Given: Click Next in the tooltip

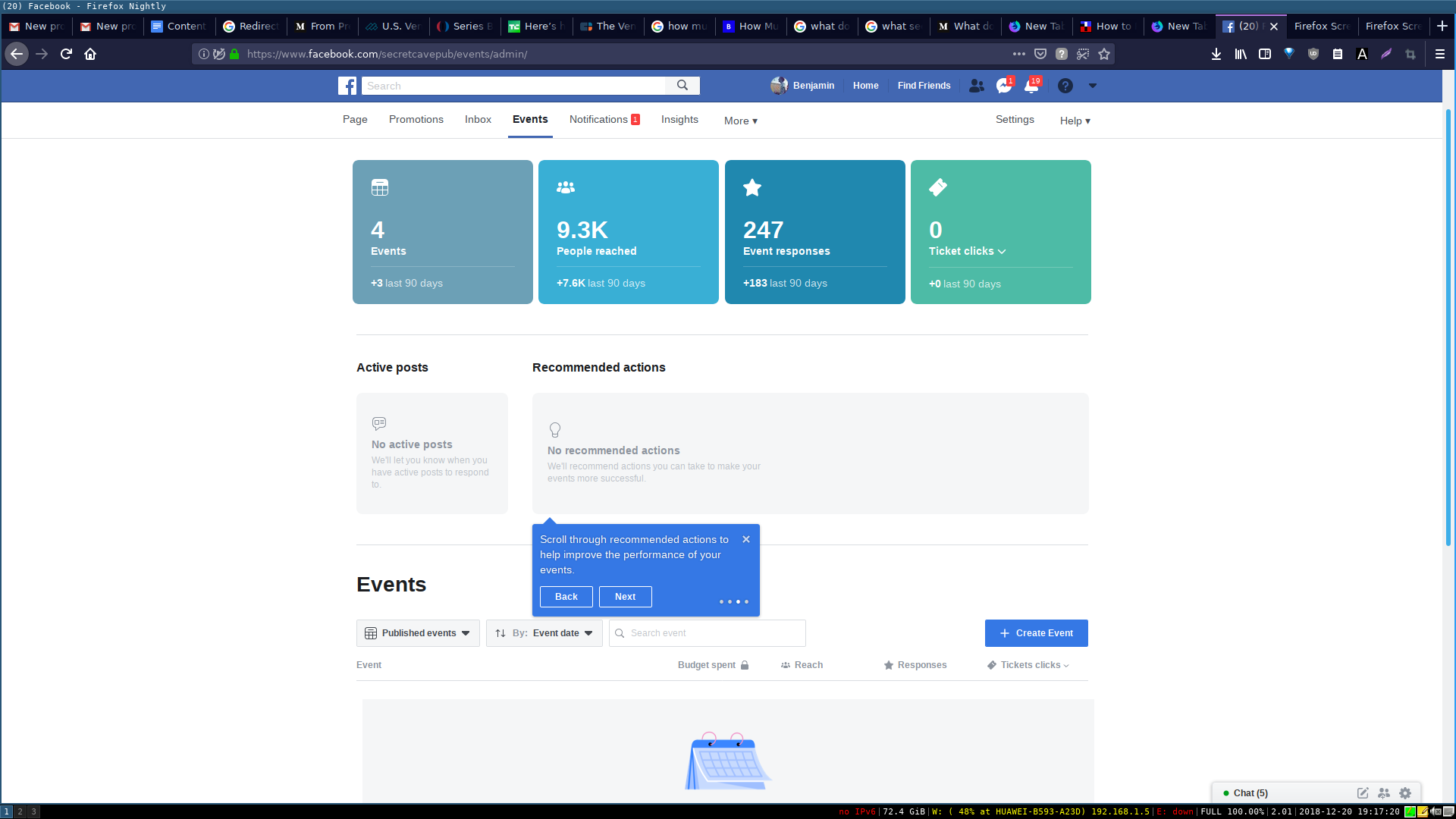Looking at the screenshot, I should pyautogui.click(x=626, y=597).
